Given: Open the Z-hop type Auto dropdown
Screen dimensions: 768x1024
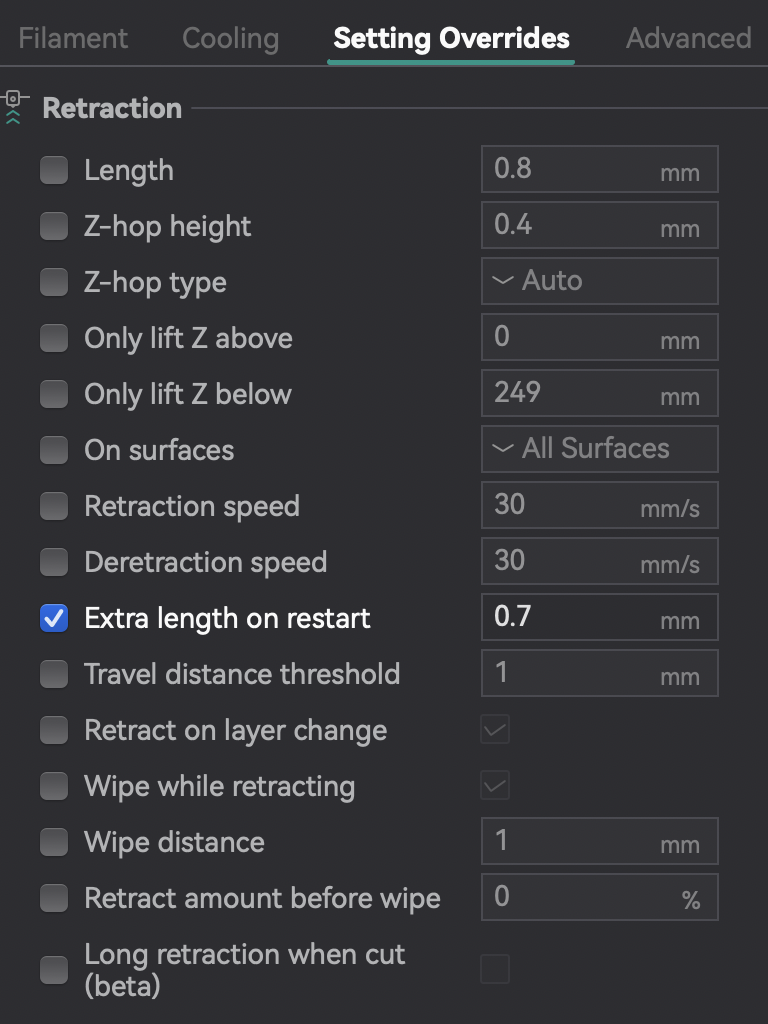Looking at the screenshot, I should 600,281.
